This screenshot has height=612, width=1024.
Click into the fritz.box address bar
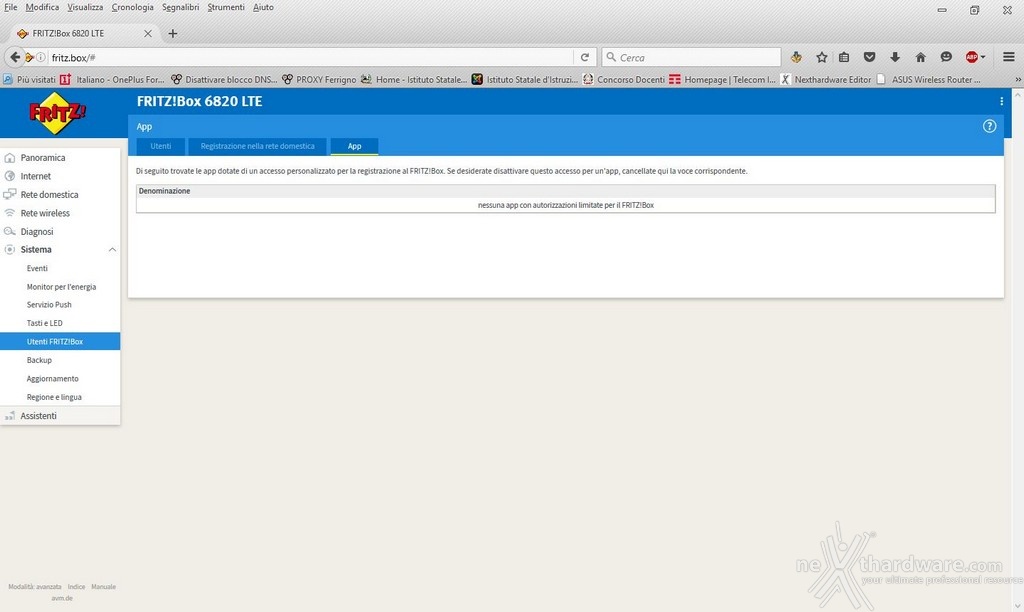(311, 57)
